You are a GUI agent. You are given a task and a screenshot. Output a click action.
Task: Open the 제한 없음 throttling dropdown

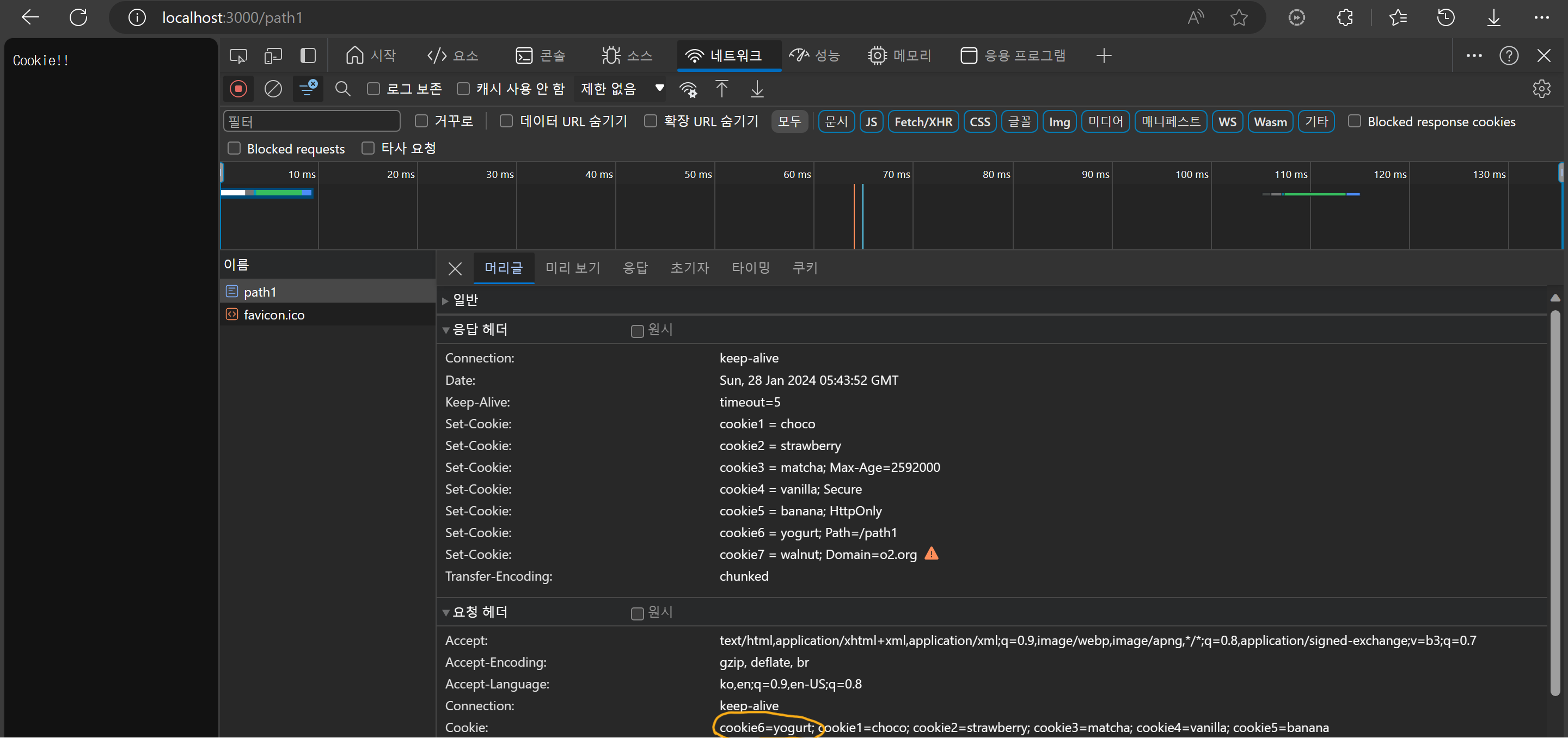[621, 89]
